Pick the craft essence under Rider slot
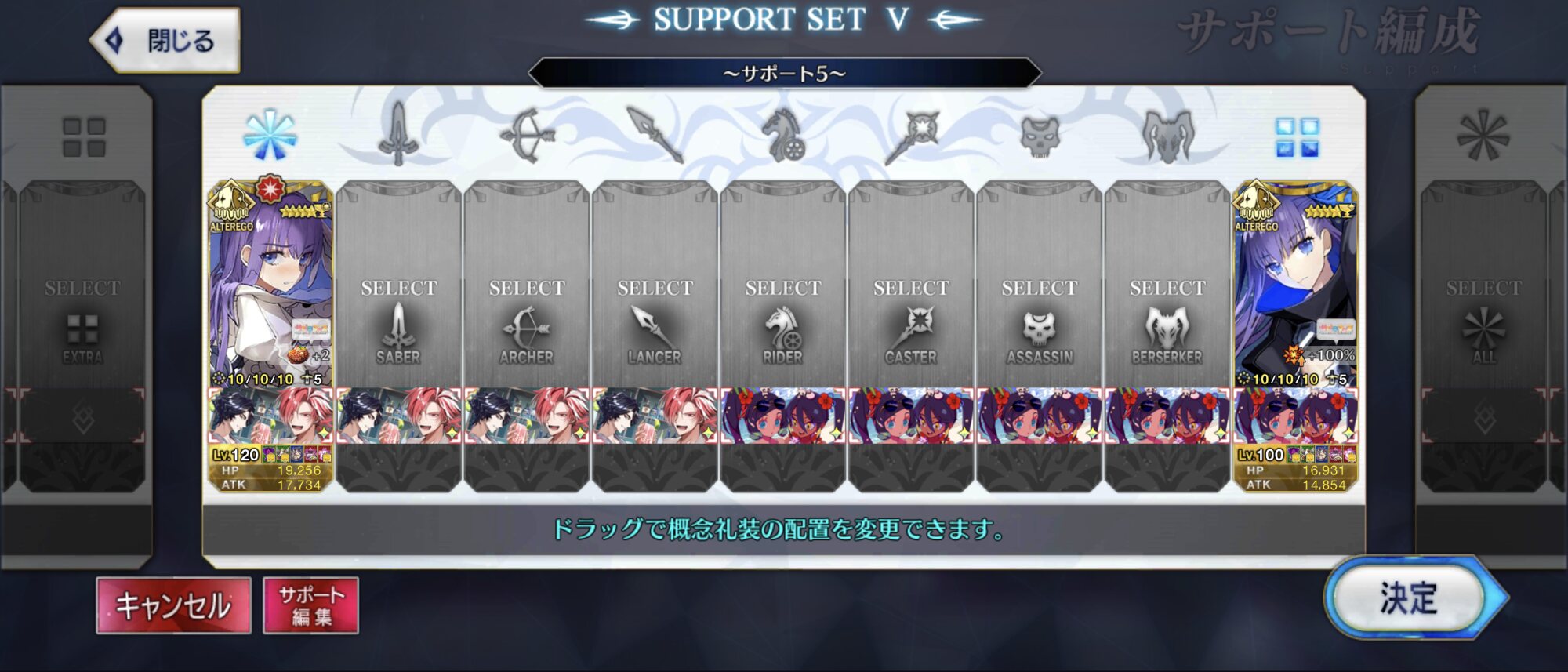 point(783,416)
